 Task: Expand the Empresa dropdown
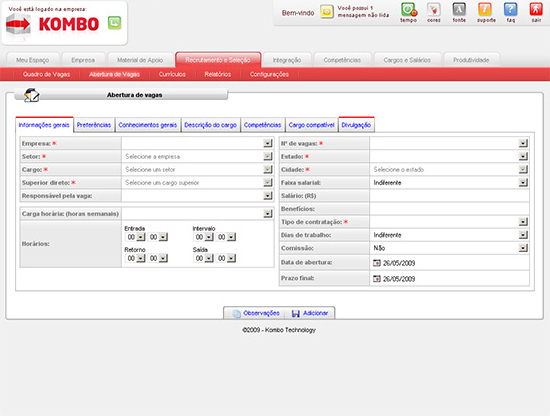coord(268,143)
